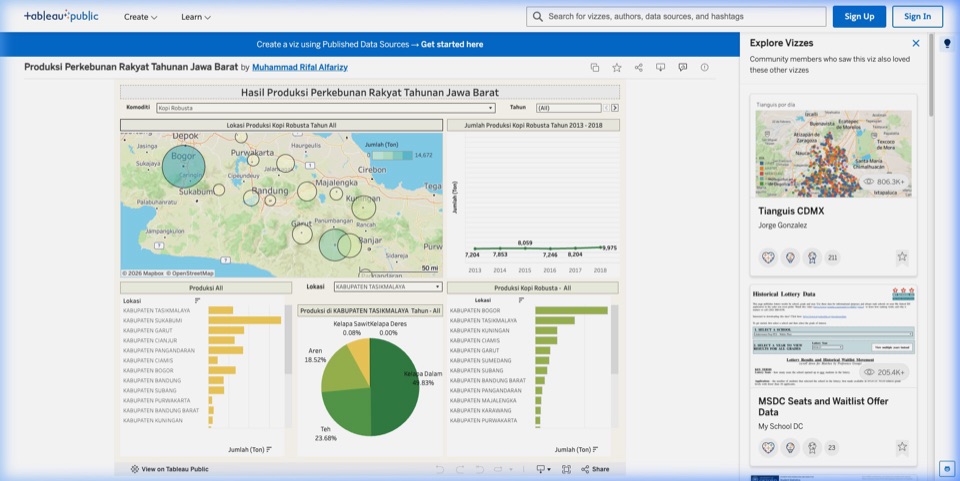Click the redo icon in viz toolbar
960x481 pixels.
tap(460, 469)
